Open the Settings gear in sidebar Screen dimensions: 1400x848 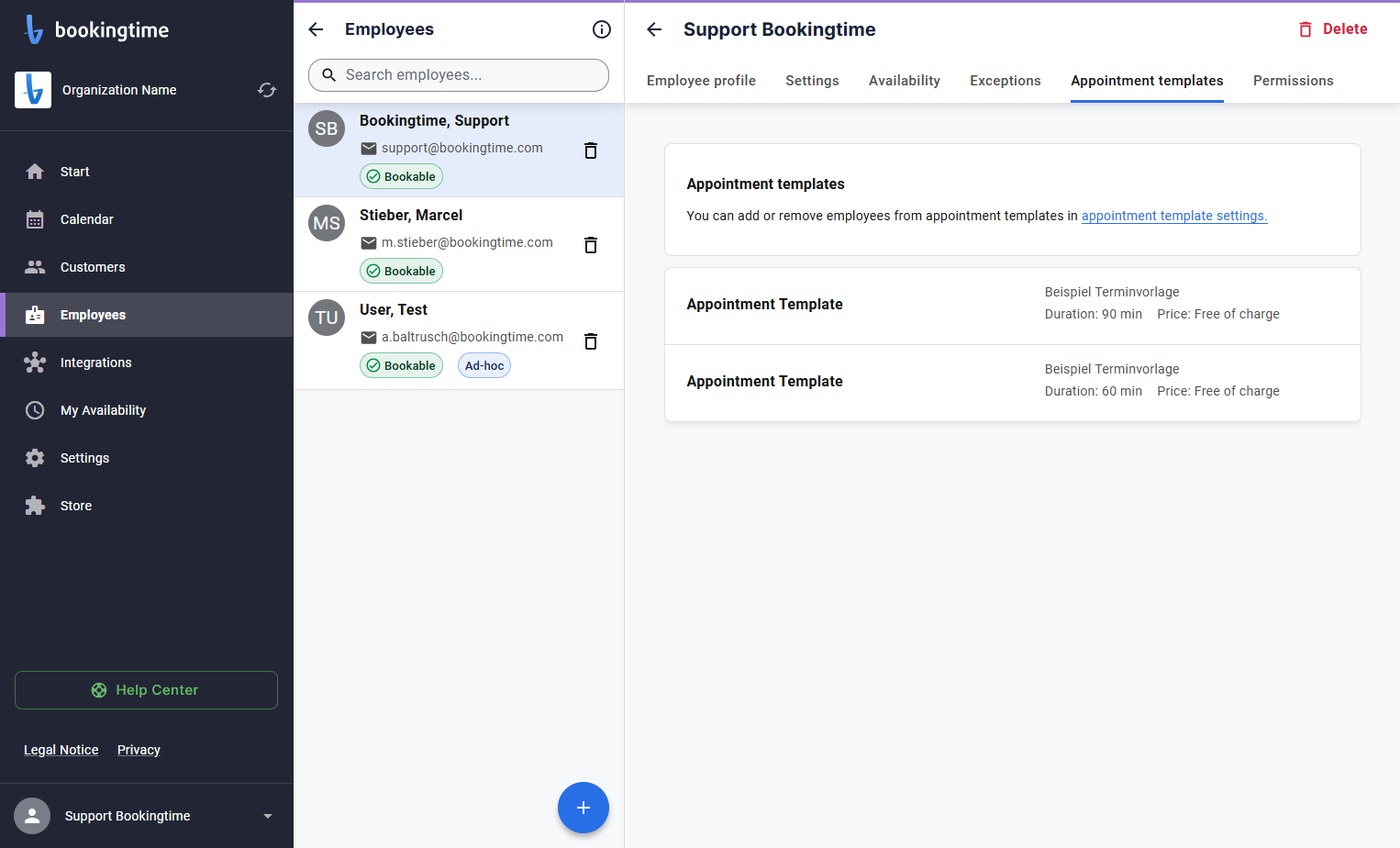click(x=35, y=458)
